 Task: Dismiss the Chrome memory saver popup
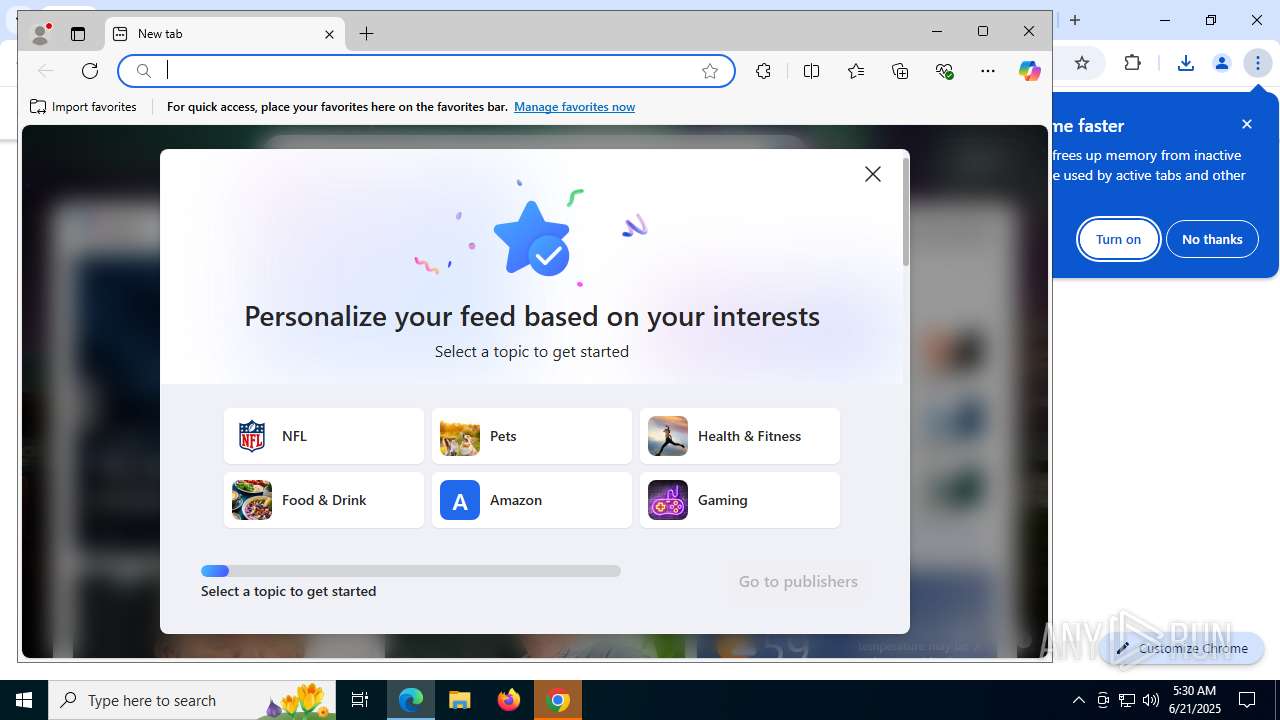click(1247, 124)
